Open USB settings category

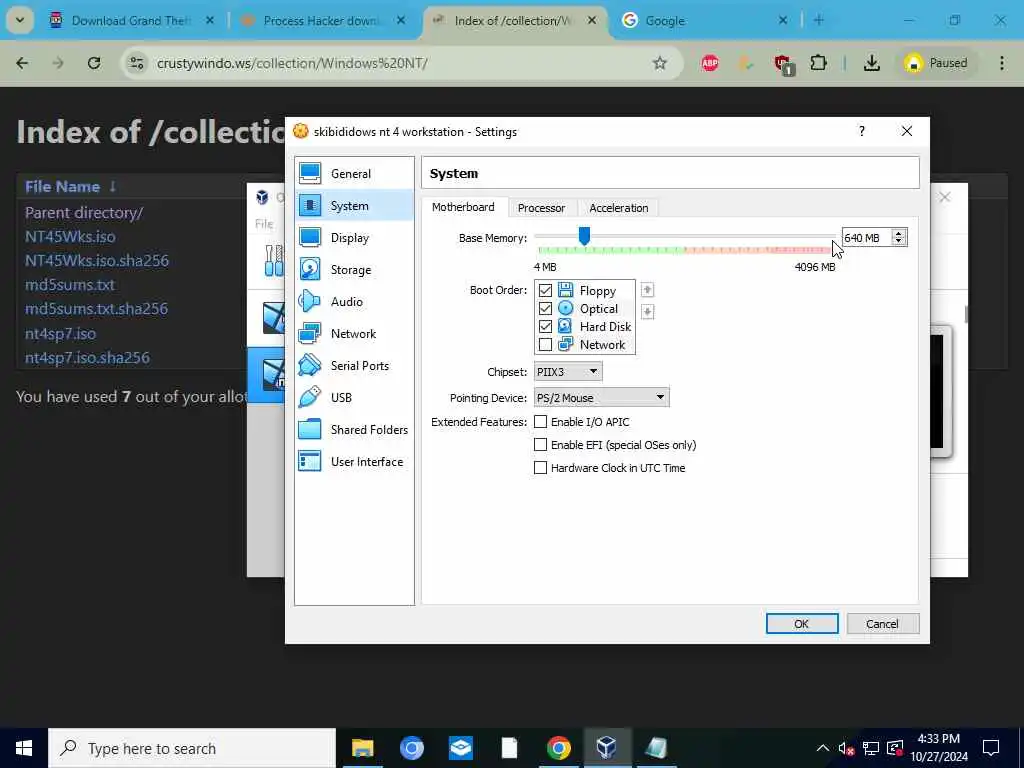pos(354,398)
